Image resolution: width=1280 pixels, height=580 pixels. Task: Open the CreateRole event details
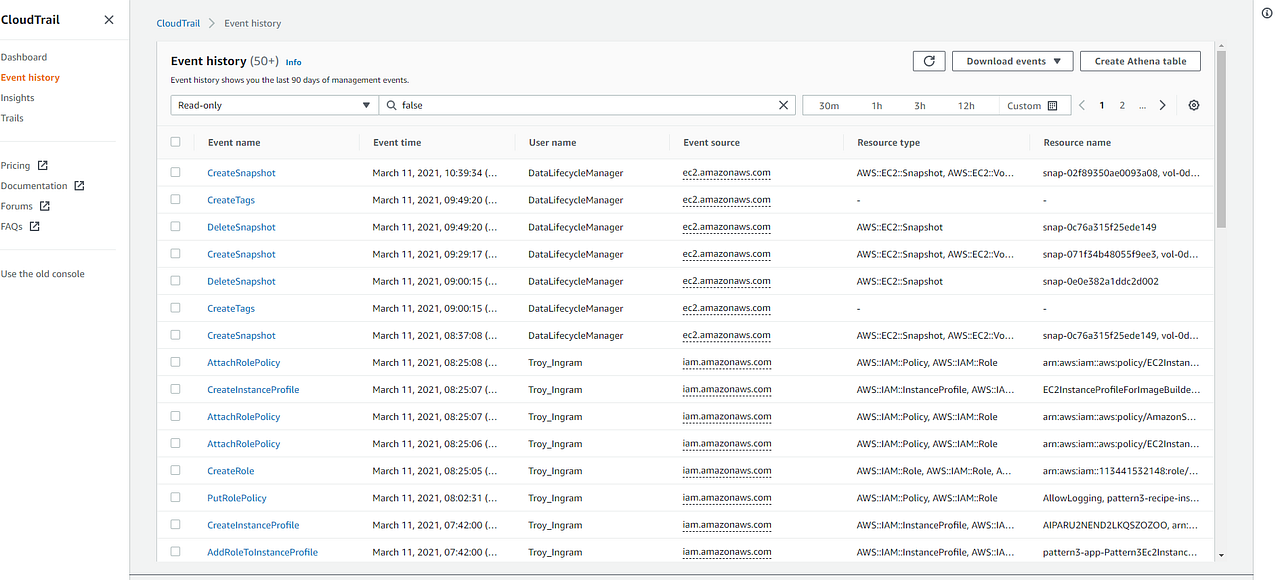tap(231, 471)
